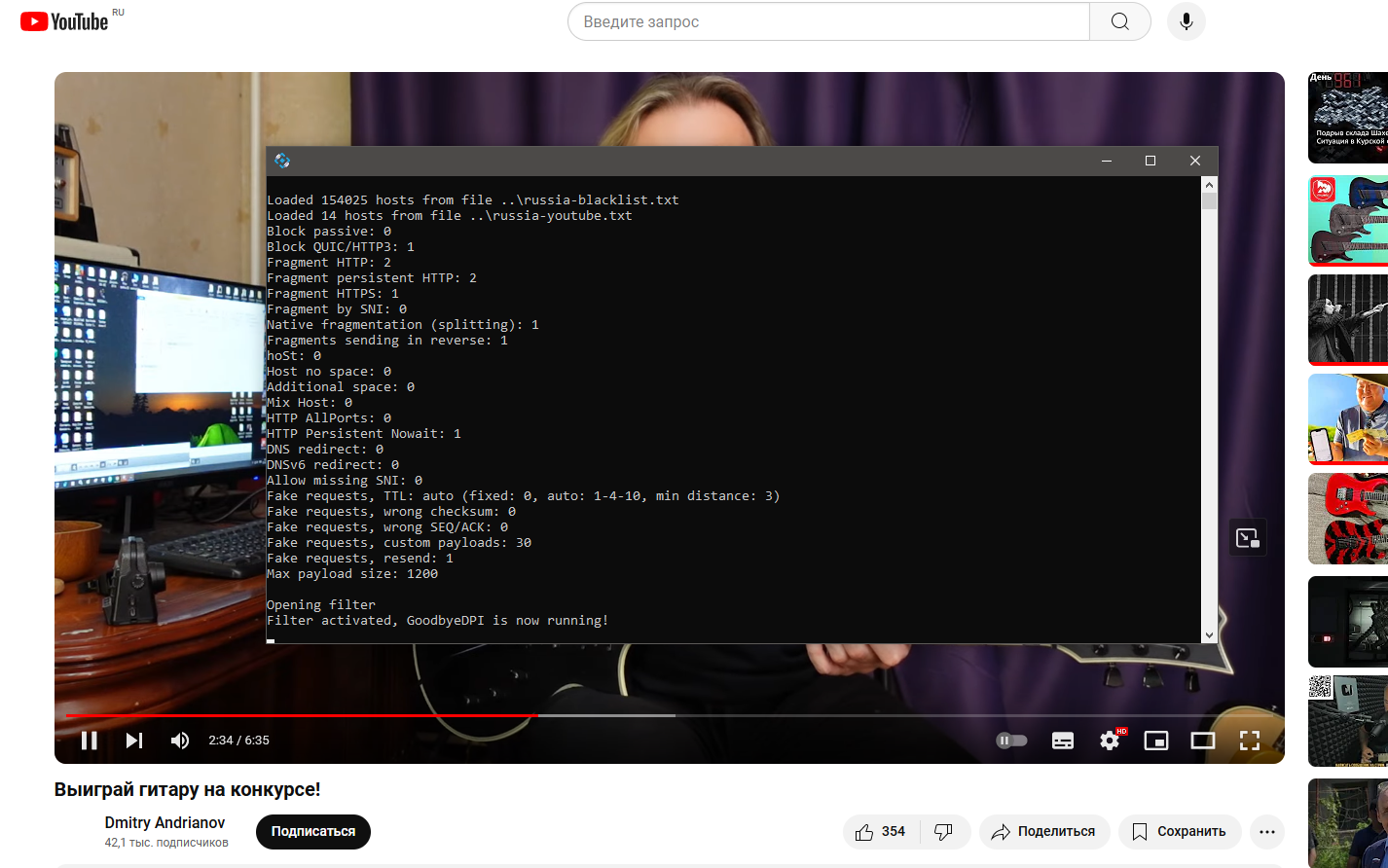The width and height of the screenshot is (1388, 868).
Task: Open the three-dot more actions menu
Action: pos(1267,832)
